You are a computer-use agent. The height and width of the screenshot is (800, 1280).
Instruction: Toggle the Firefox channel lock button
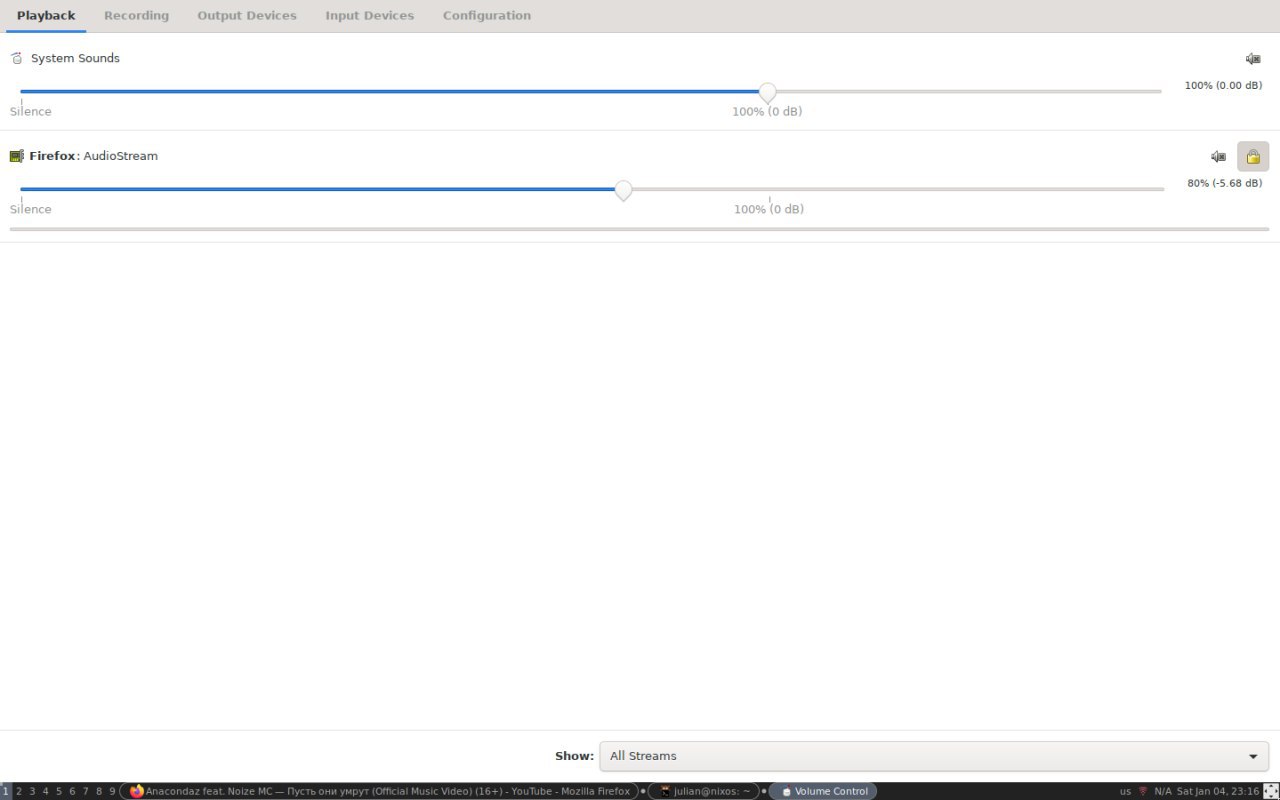1253,157
